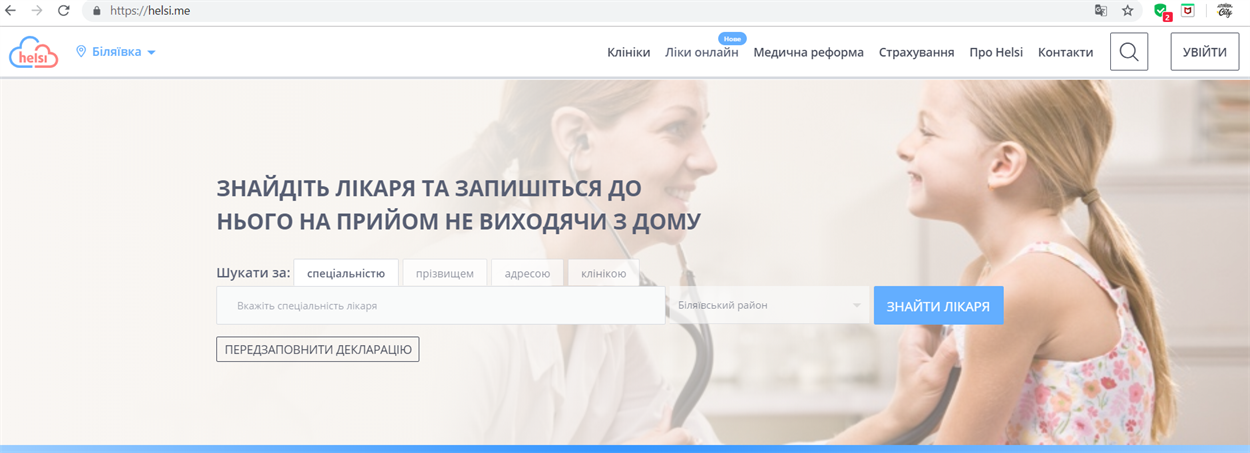Click the Helsi cloud logo
Screen dimensions: 1250x453
[34, 52]
